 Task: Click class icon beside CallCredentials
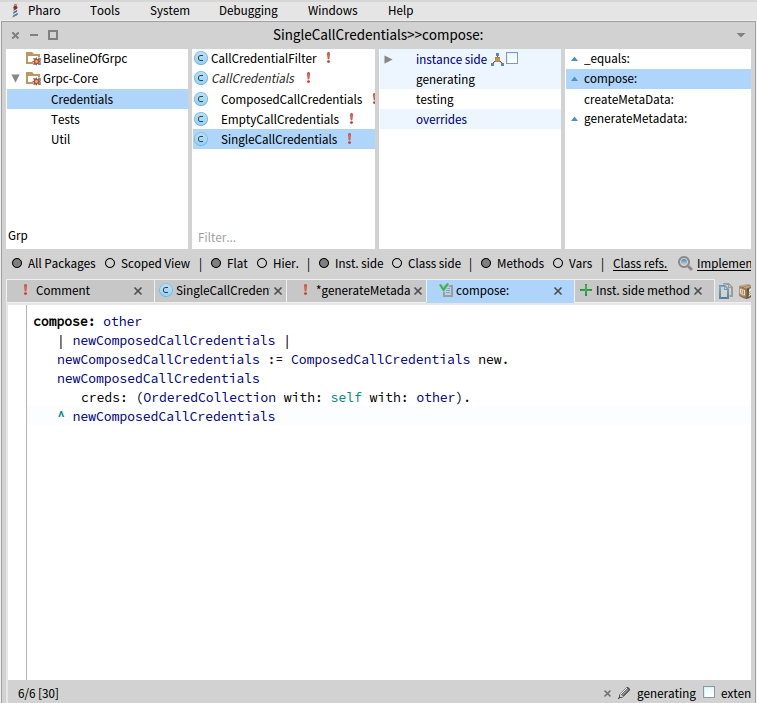pyautogui.click(x=201, y=78)
